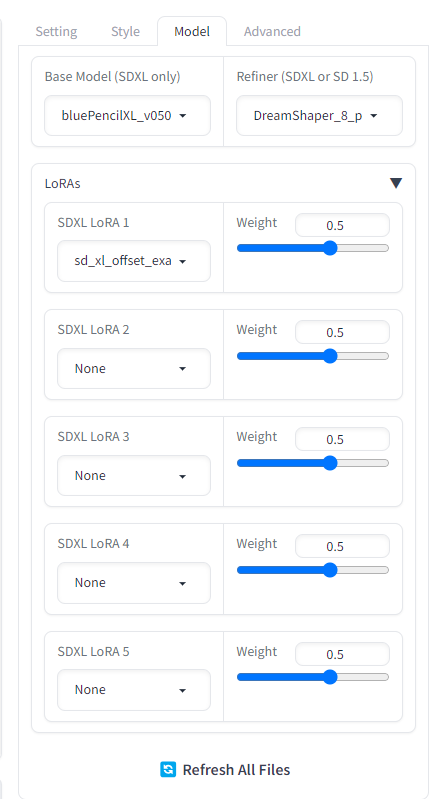Collapse the LoRAs section triangle
The image size is (440, 799).
[396, 183]
